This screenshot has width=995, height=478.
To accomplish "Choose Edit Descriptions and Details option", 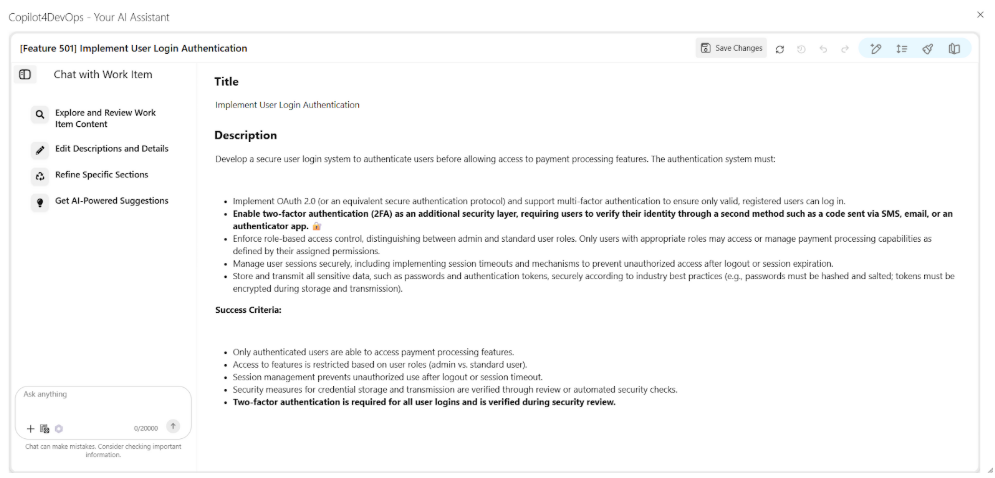I will point(111,149).
